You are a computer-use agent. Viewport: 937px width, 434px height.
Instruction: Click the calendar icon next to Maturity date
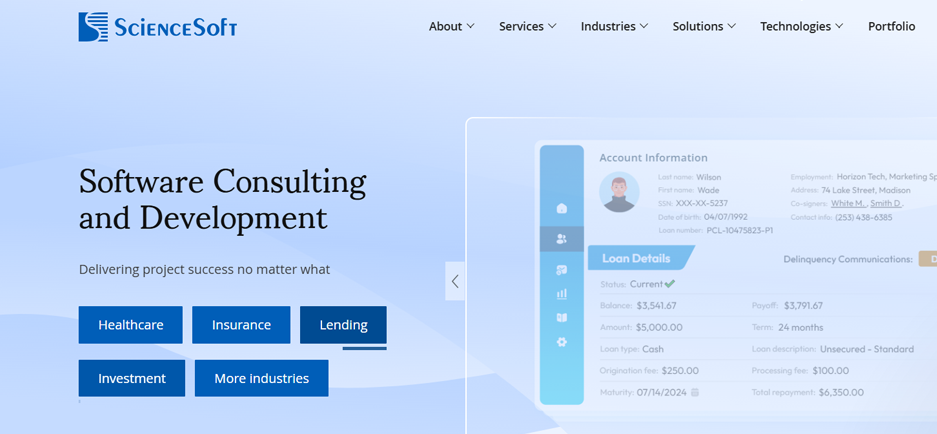695,393
